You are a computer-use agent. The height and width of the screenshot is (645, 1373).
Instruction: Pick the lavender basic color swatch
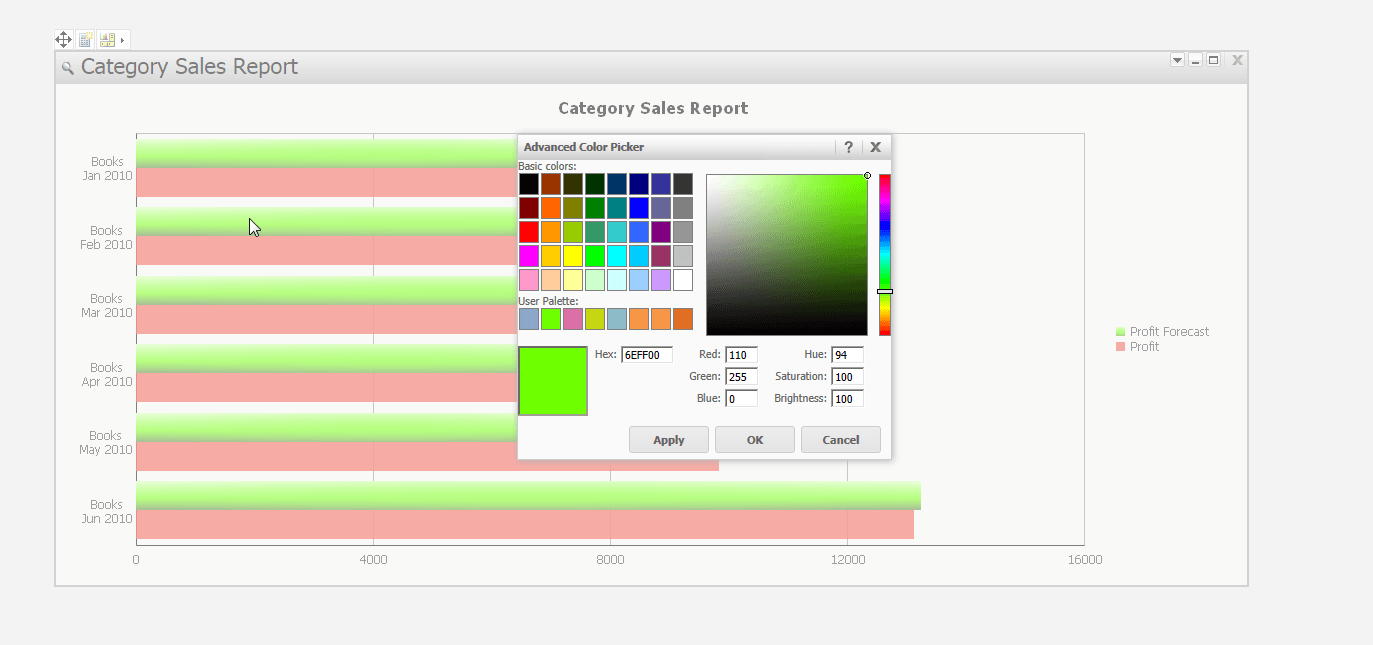click(661, 280)
